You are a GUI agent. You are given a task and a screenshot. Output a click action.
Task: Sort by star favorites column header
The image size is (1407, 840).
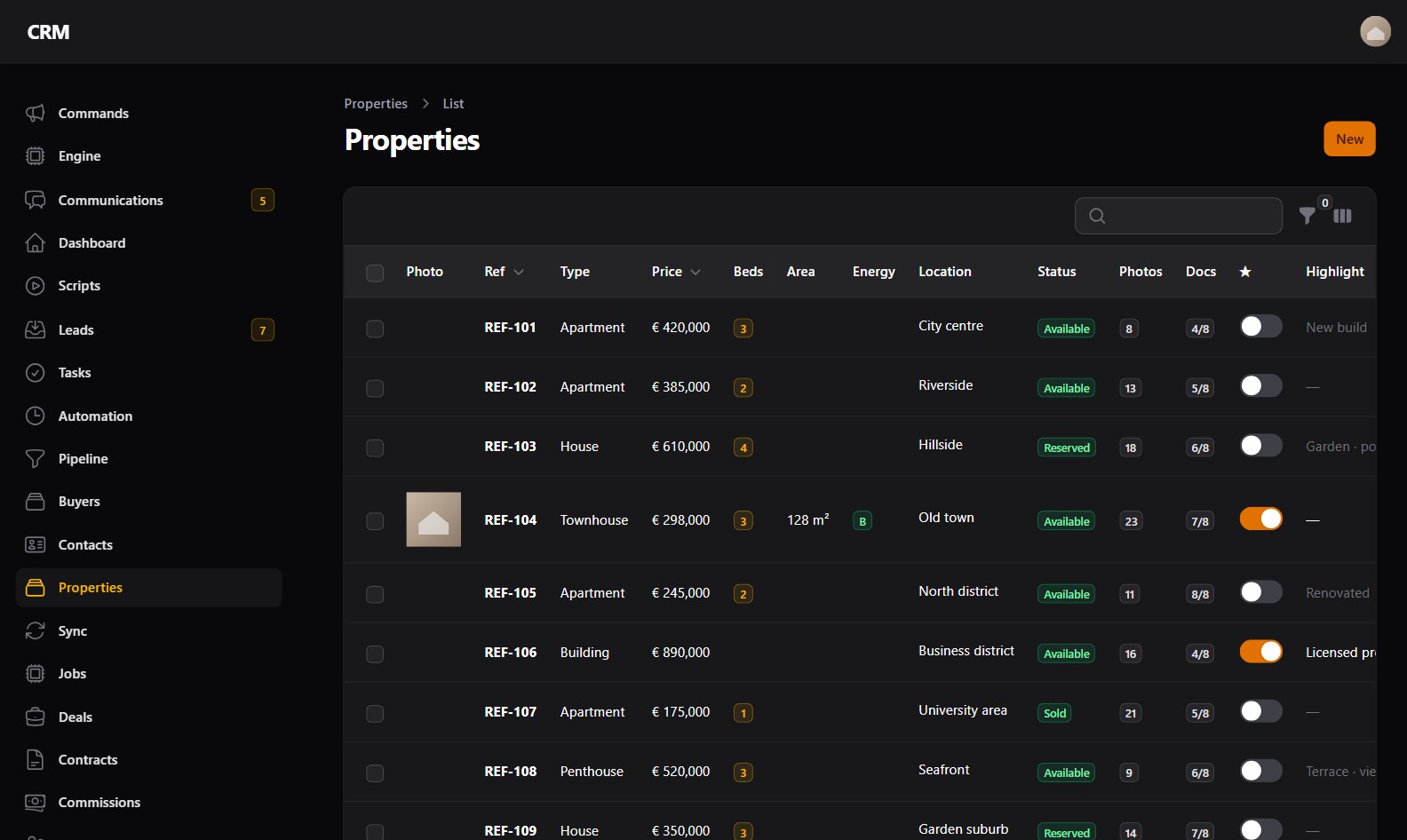tap(1245, 272)
